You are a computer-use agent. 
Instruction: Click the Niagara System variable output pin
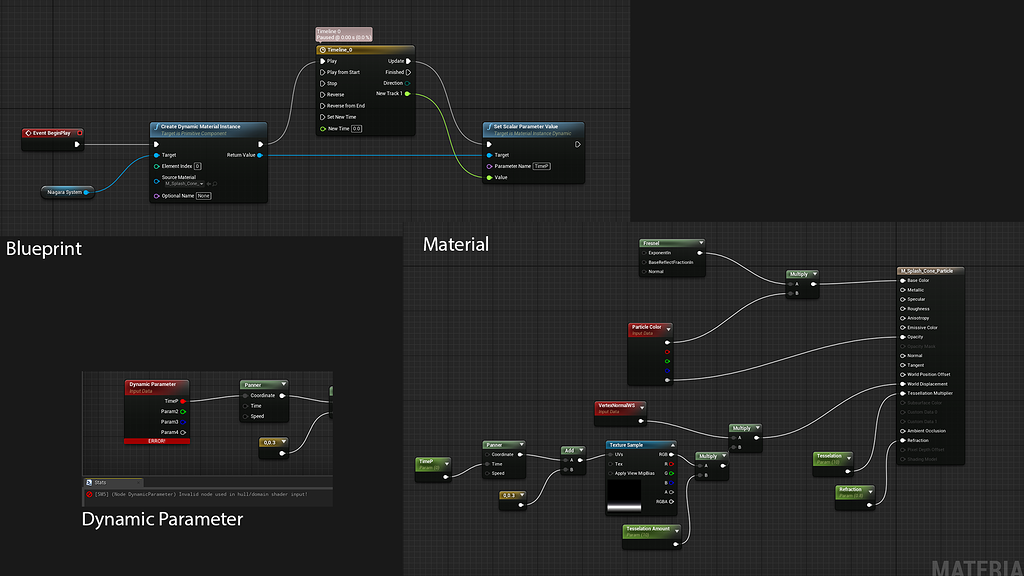click(88, 191)
